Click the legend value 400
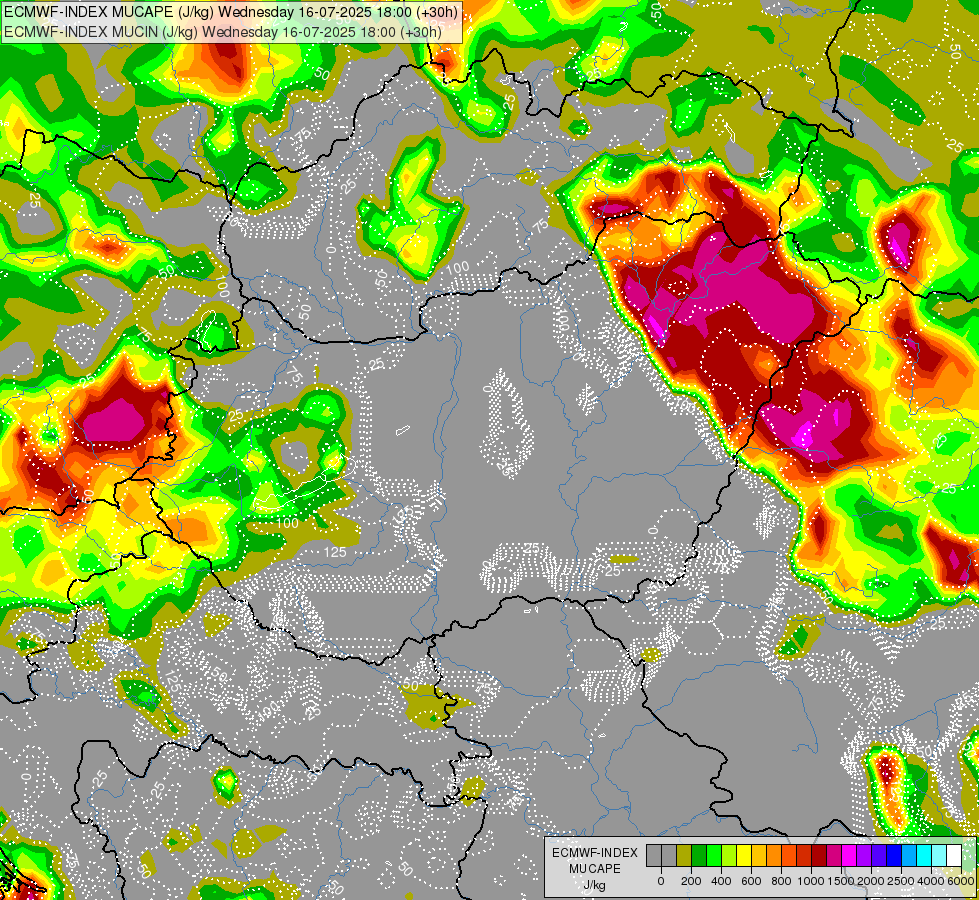Viewport: 979px width, 900px height. tap(721, 881)
